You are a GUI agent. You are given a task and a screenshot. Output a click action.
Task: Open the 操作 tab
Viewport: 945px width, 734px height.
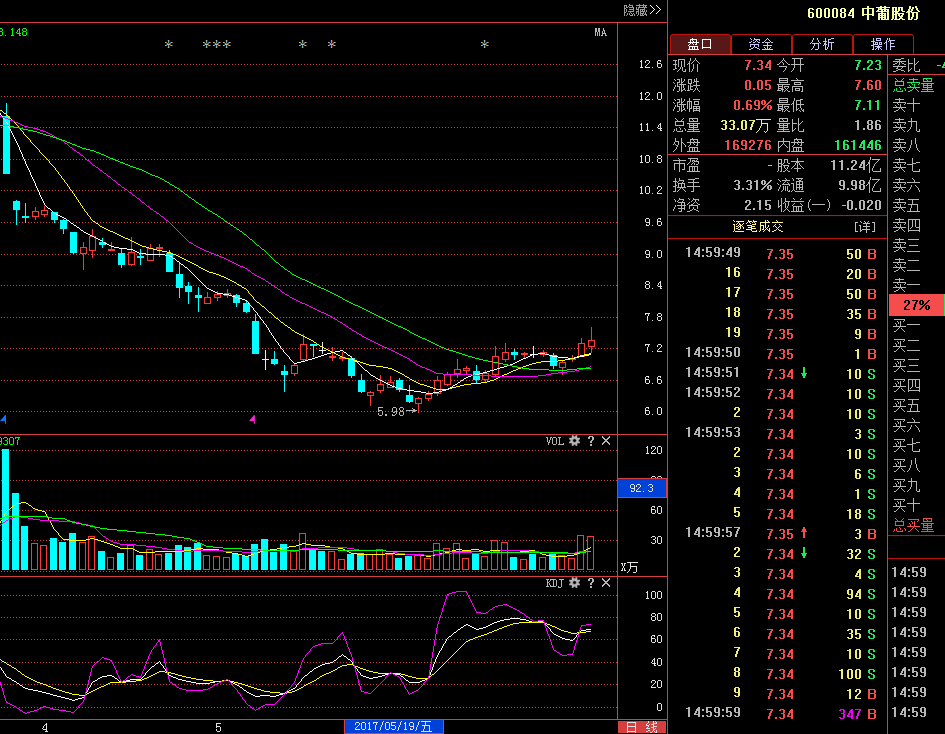(883, 44)
